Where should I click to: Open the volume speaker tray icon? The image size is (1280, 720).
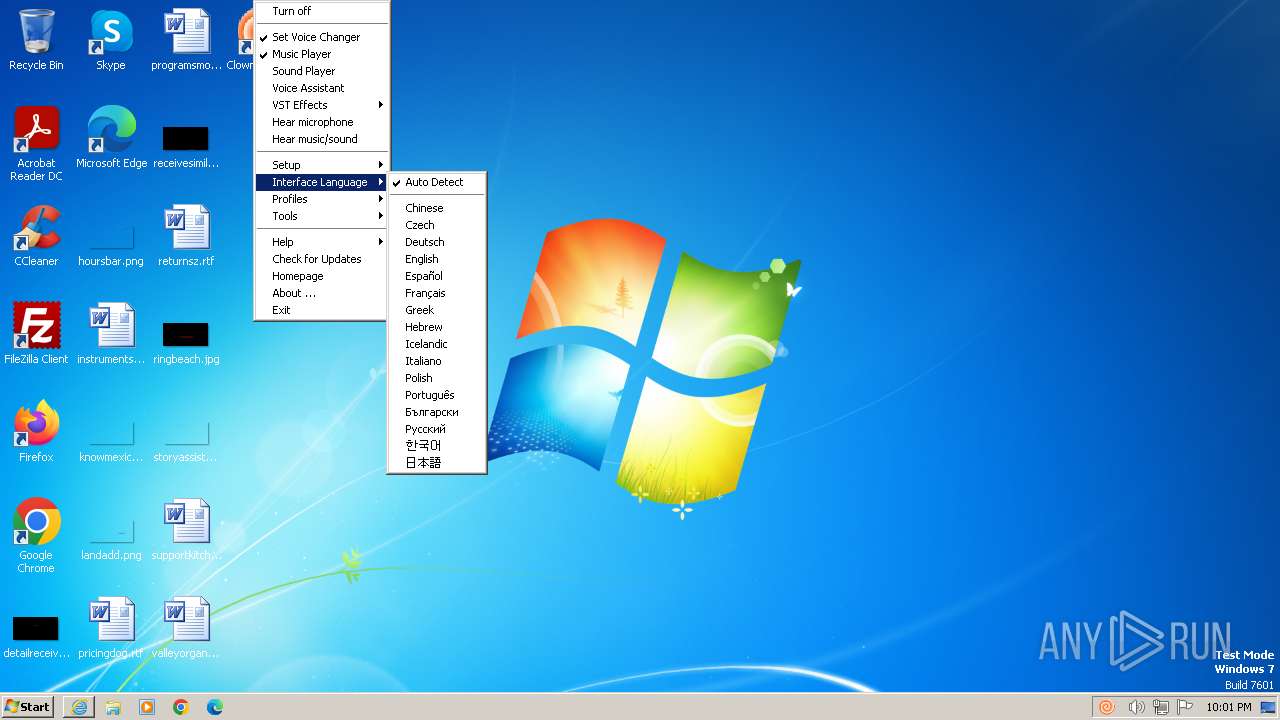[x=1136, y=707]
